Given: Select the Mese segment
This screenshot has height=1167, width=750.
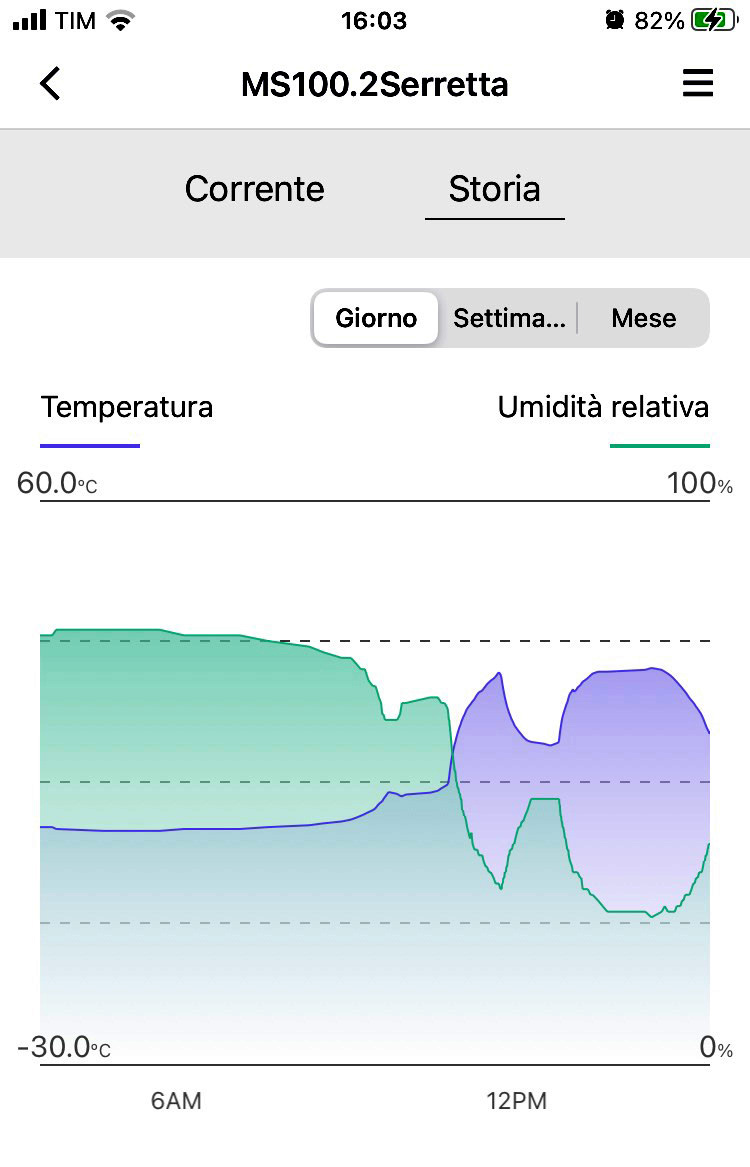Looking at the screenshot, I should tap(644, 318).
